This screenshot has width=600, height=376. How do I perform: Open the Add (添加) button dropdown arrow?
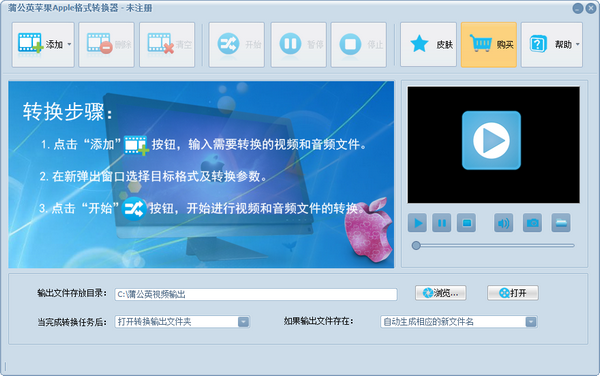coord(69,44)
